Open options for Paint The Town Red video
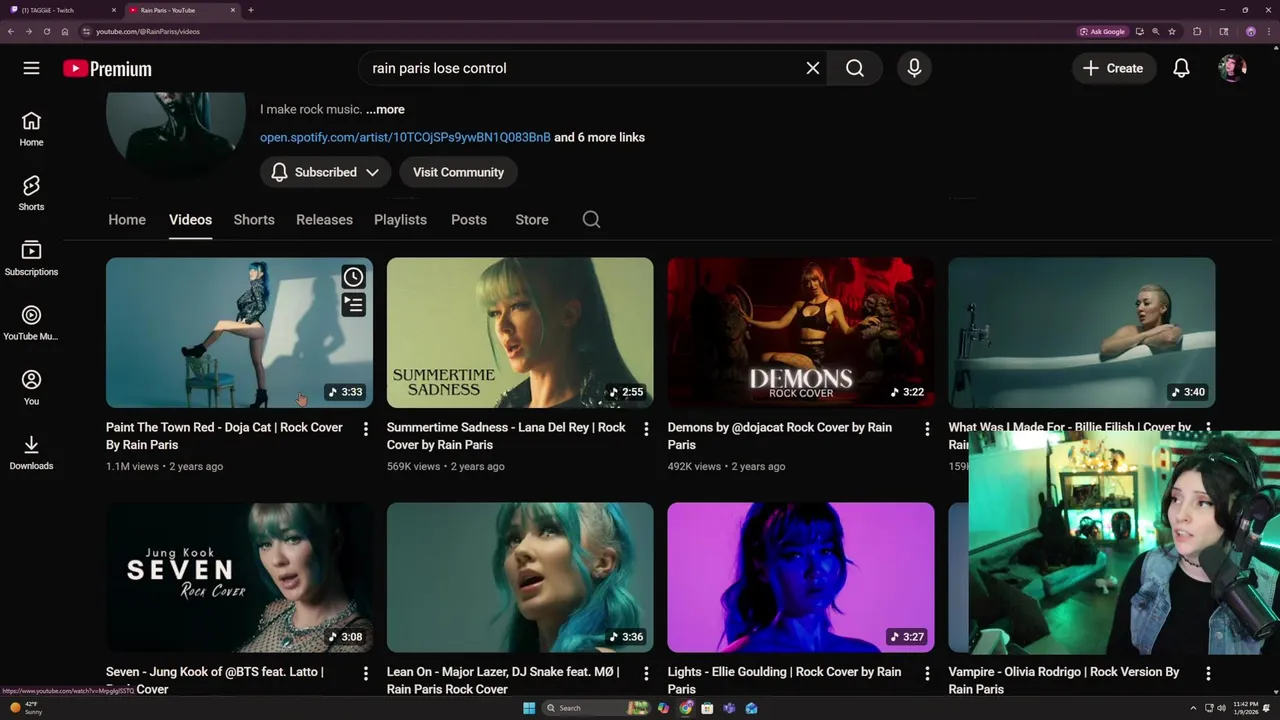 tap(365, 429)
